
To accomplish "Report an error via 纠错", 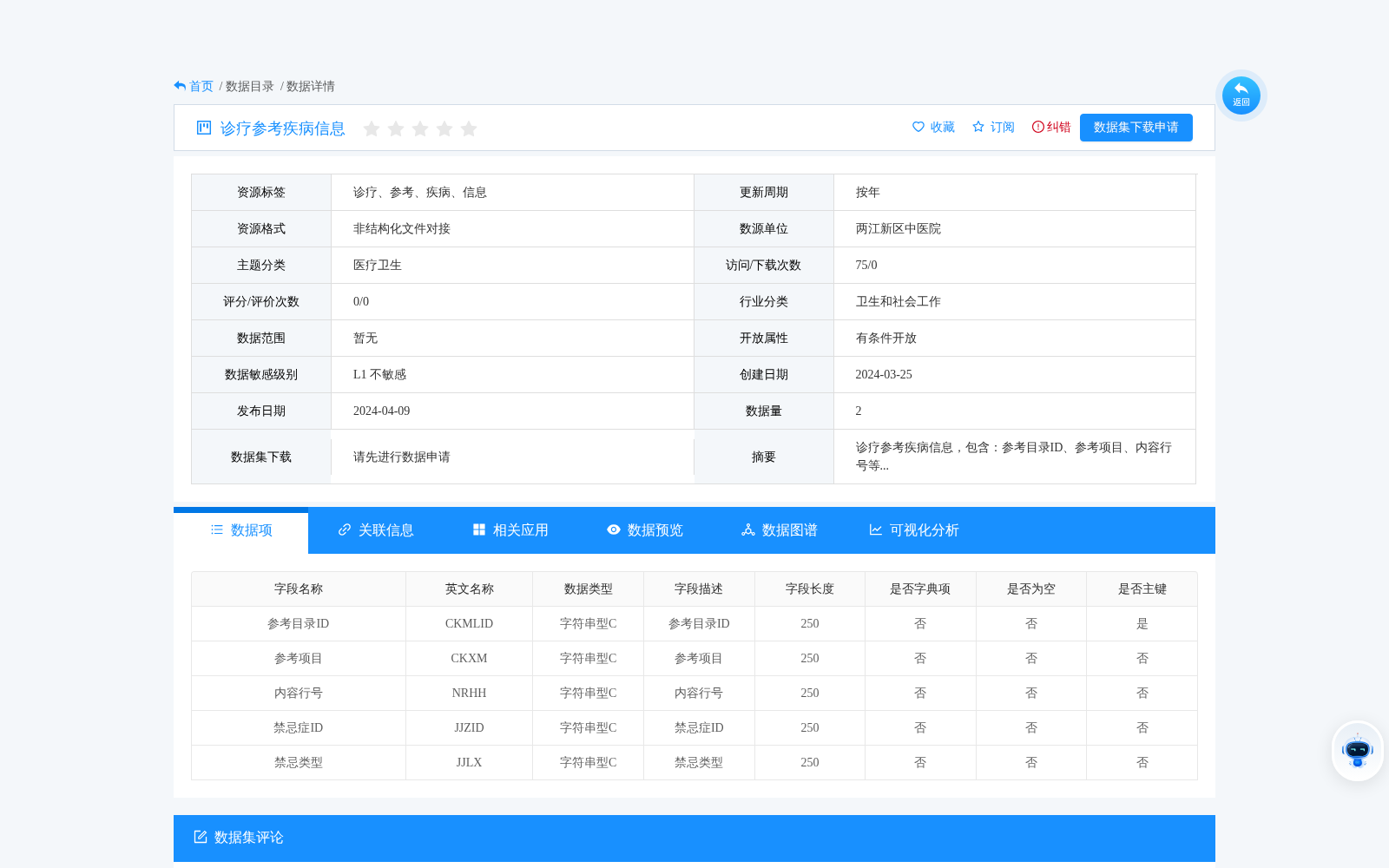I will coord(1050,127).
